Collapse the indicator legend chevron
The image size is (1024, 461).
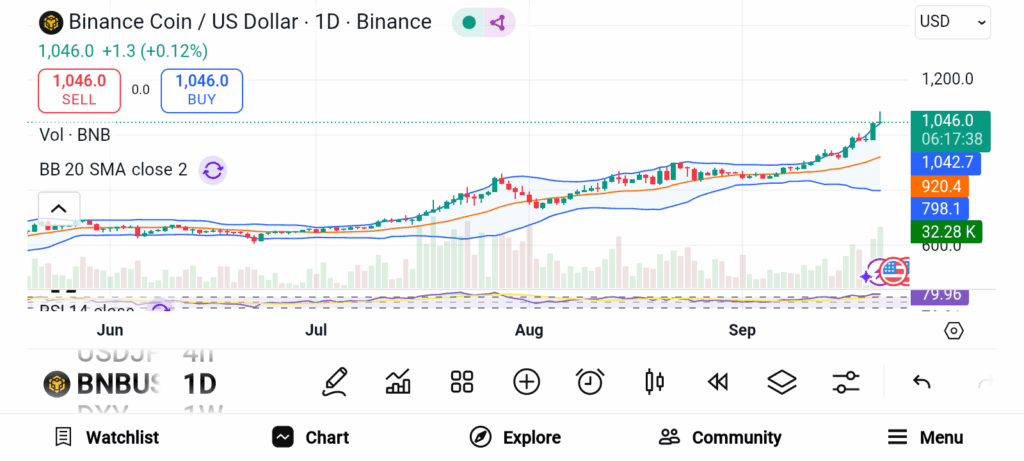point(58,209)
